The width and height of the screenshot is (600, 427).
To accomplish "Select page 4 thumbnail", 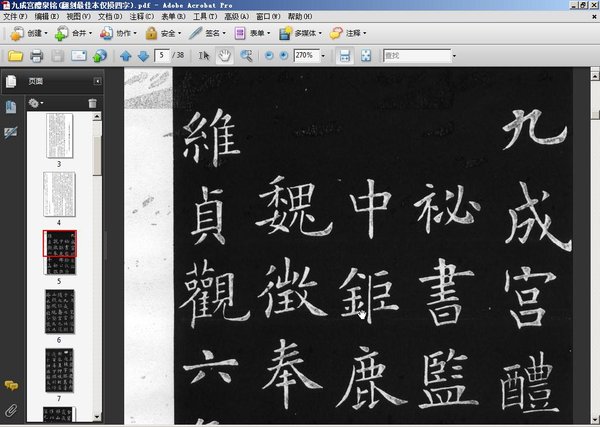I will [x=59, y=194].
